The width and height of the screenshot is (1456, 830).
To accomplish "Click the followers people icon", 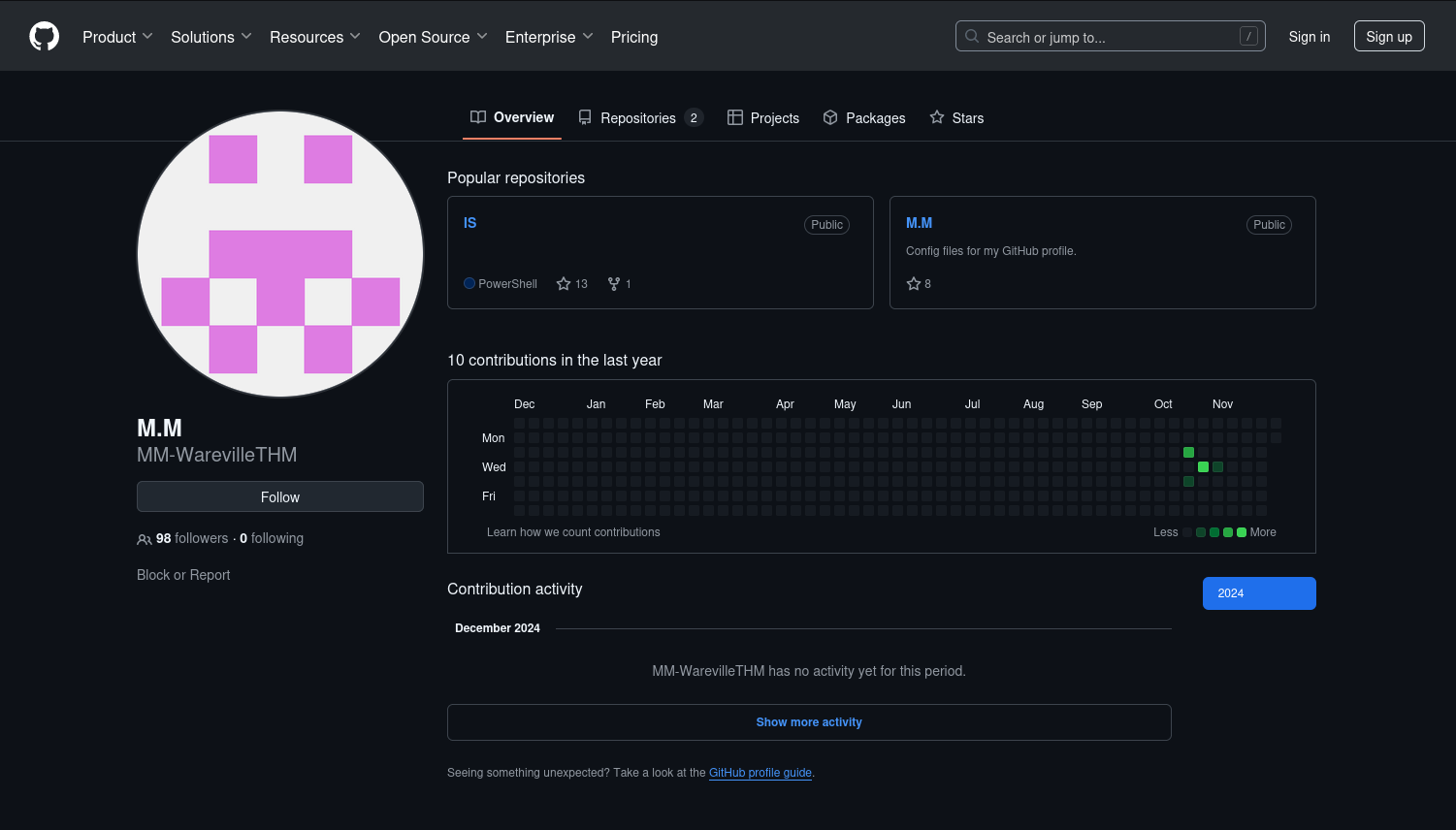I will pyautogui.click(x=145, y=539).
